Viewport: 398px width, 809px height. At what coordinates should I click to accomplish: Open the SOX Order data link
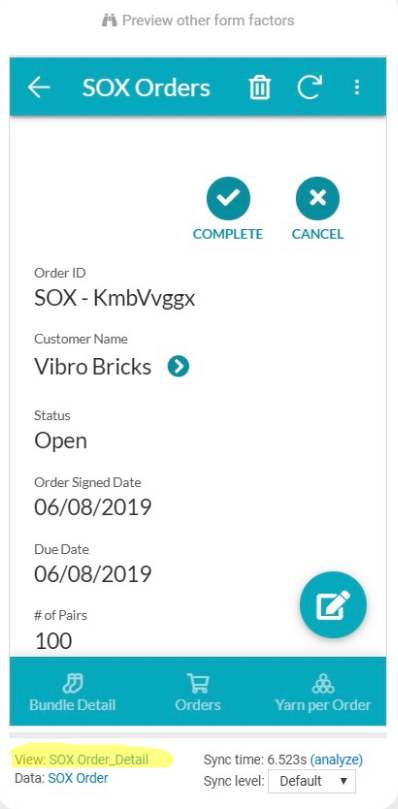pyautogui.click(x=78, y=778)
